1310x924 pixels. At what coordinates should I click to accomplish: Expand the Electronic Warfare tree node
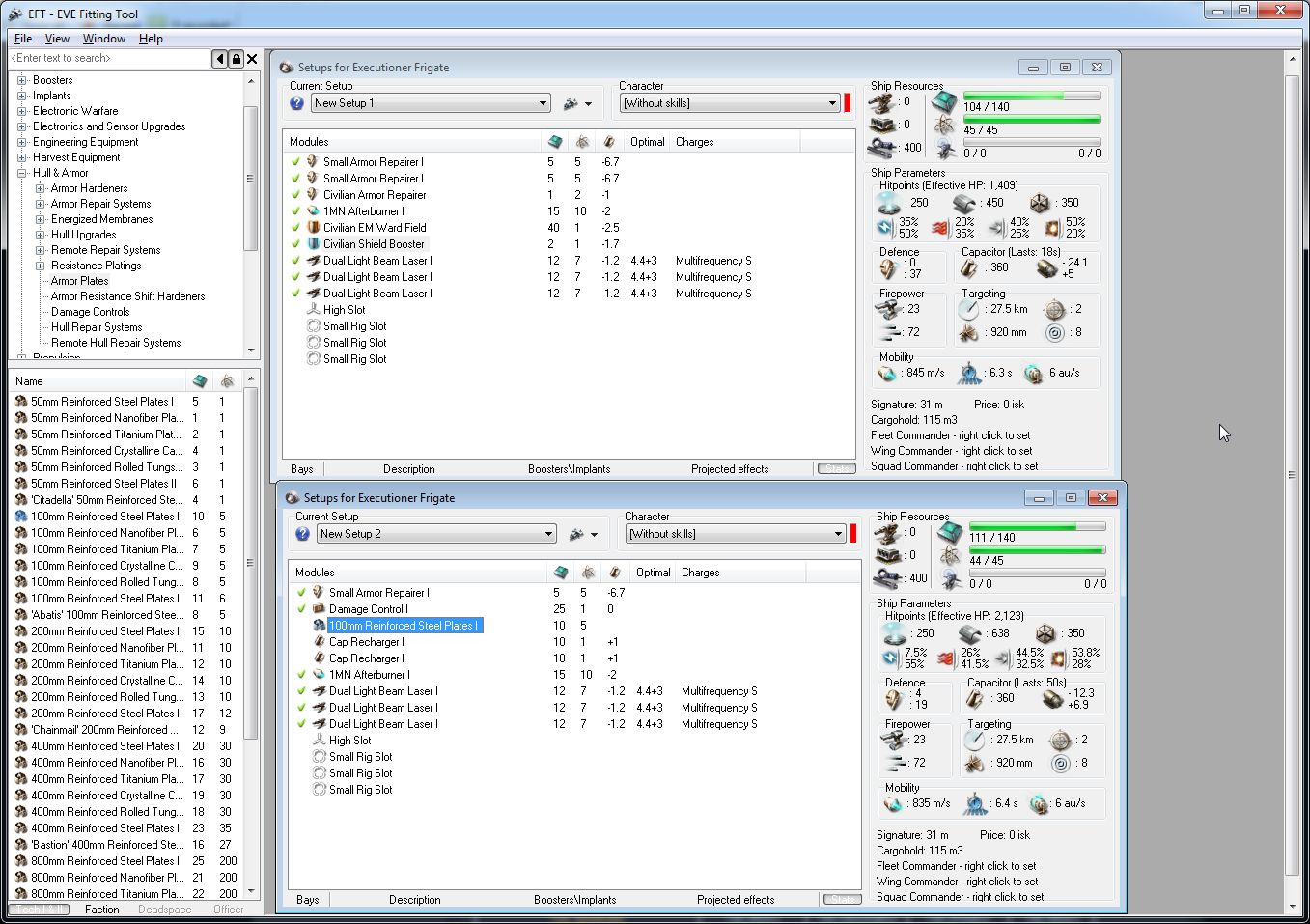tap(21, 111)
